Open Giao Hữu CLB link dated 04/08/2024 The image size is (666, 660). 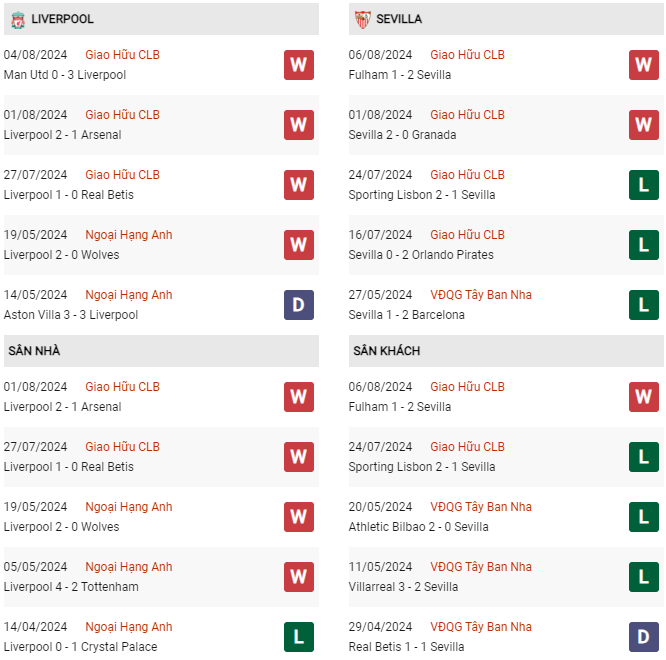[x=122, y=55]
